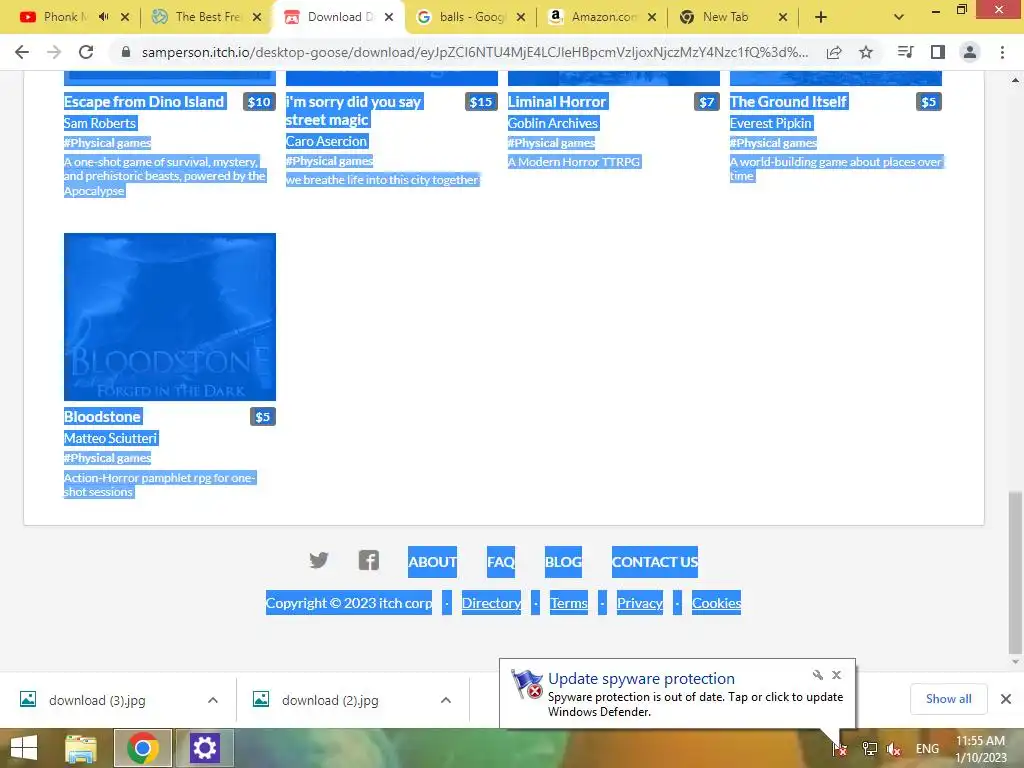Open File Explorer from the taskbar

click(x=81, y=748)
